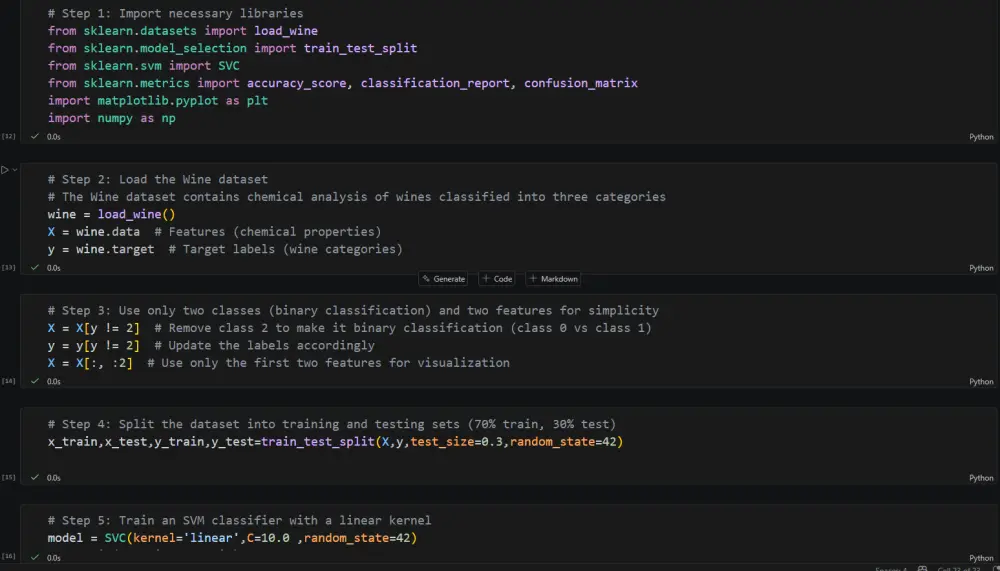1000x571 pixels.
Task: Click success checkmark under Step 4 cell
Action: [x=35, y=477]
